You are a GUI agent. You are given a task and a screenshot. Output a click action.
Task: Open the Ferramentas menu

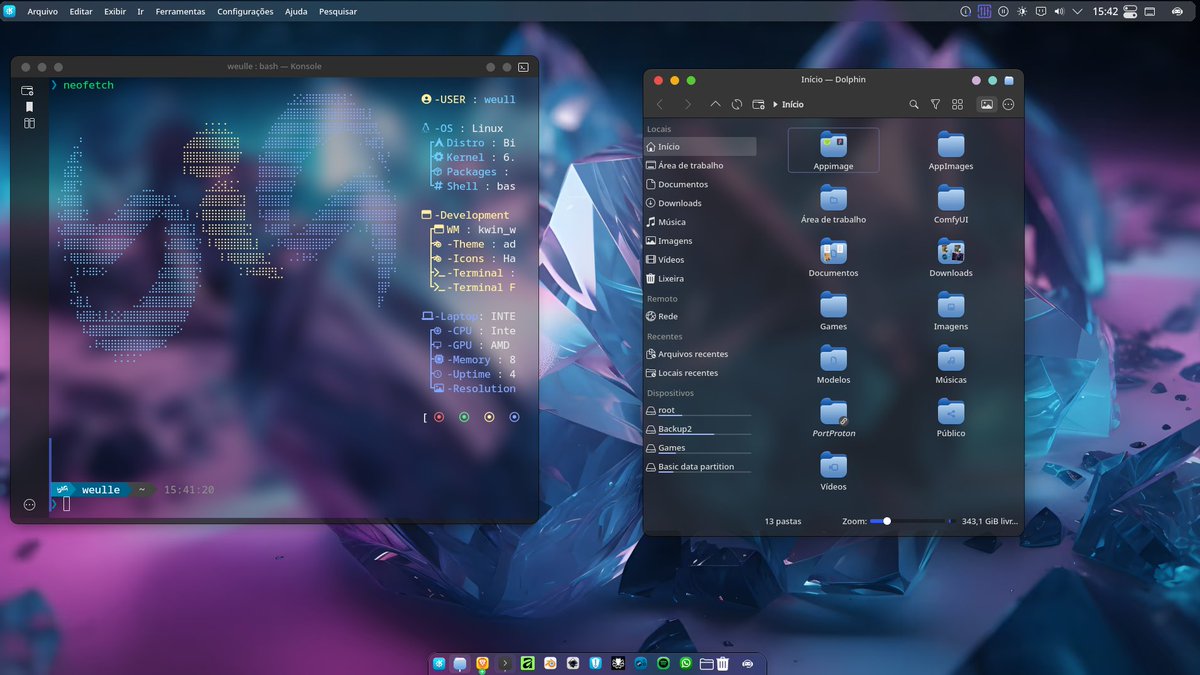coord(181,11)
